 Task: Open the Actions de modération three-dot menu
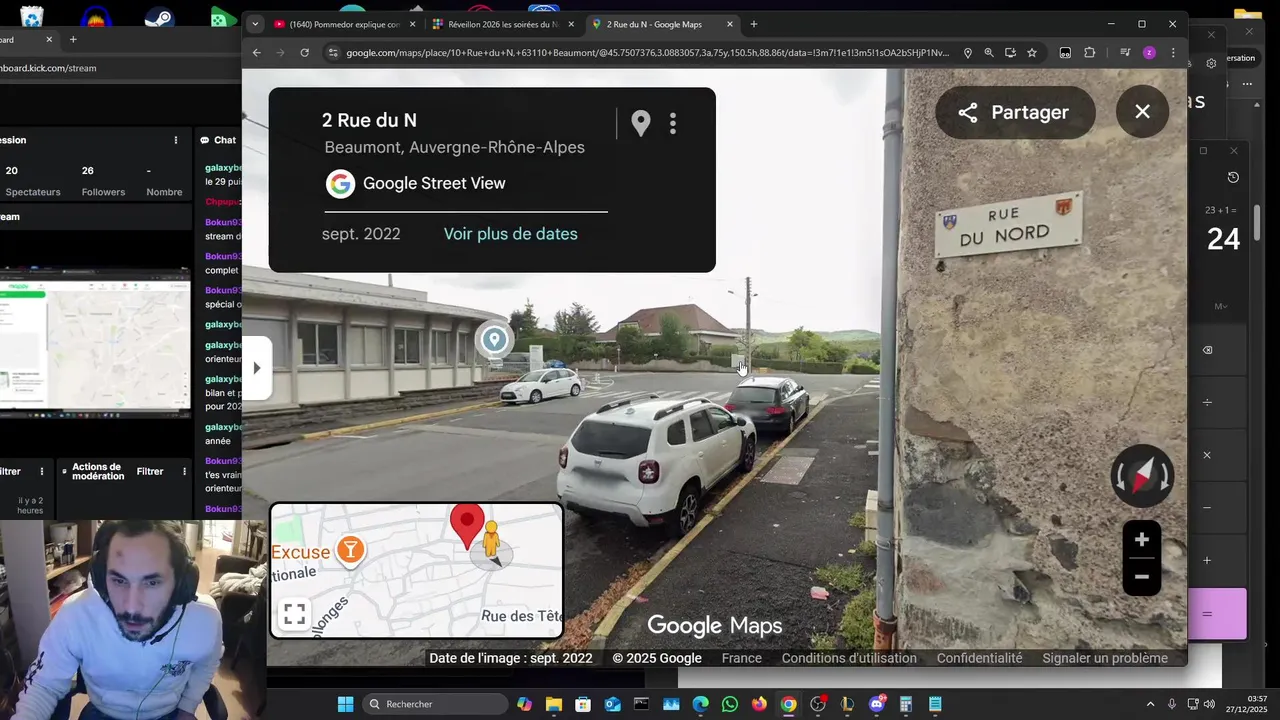[x=184, y=471]
